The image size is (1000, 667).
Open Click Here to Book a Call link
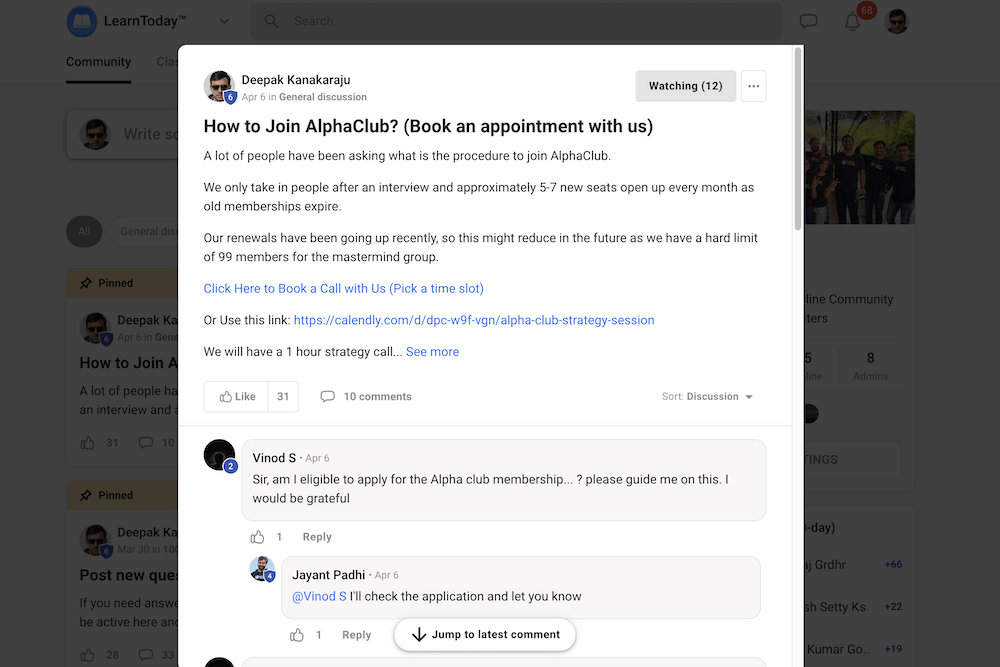coord(344,289)
